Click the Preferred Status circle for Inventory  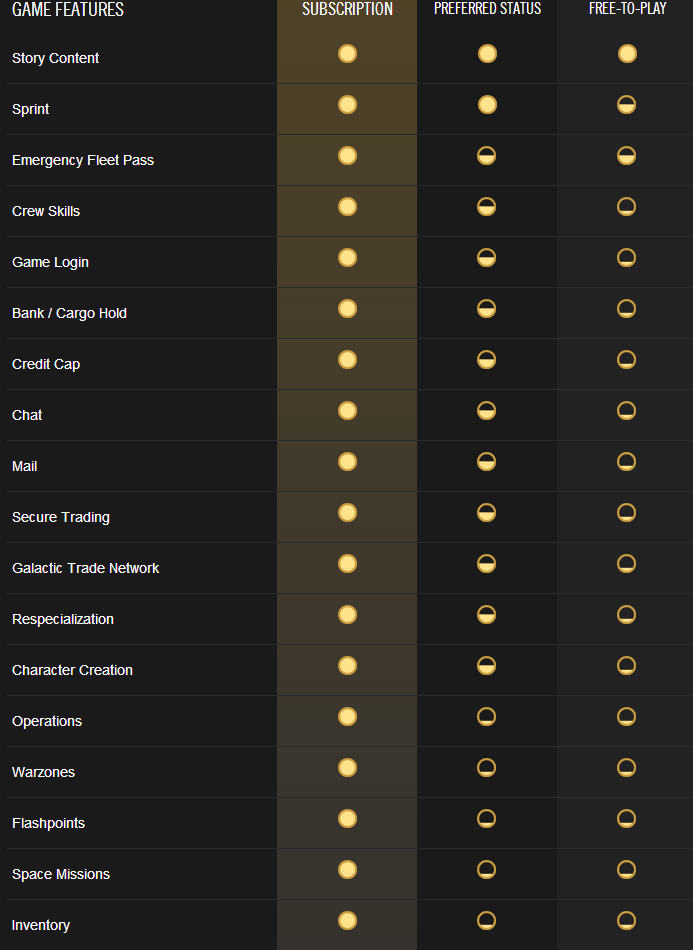coord(486,921)
